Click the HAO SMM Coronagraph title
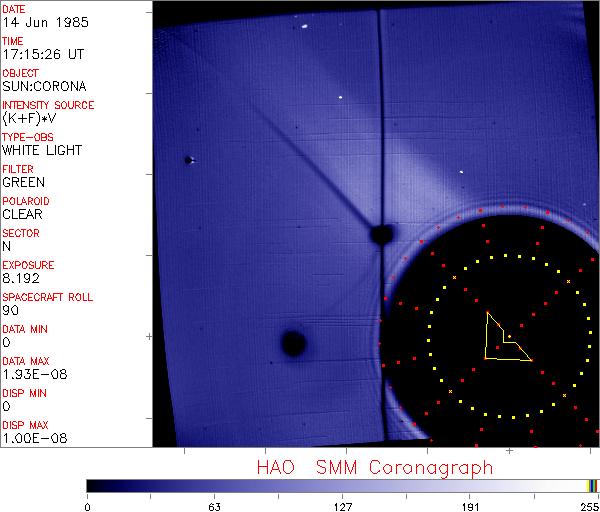 pyautogui.click(x=374, y=467)
